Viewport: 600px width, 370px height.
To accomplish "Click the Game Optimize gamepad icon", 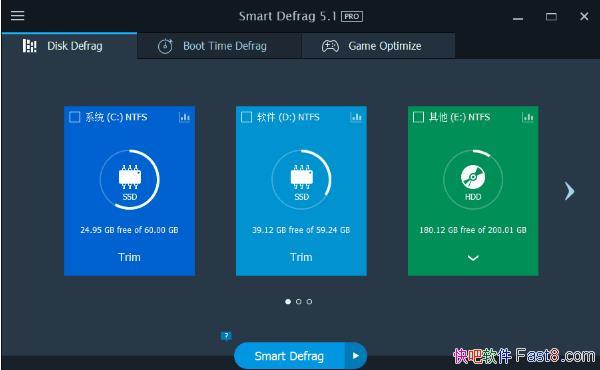I will (330, 46).
